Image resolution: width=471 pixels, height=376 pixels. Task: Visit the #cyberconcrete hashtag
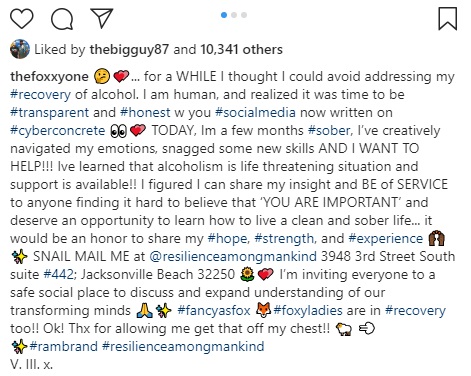pos(58,131)
